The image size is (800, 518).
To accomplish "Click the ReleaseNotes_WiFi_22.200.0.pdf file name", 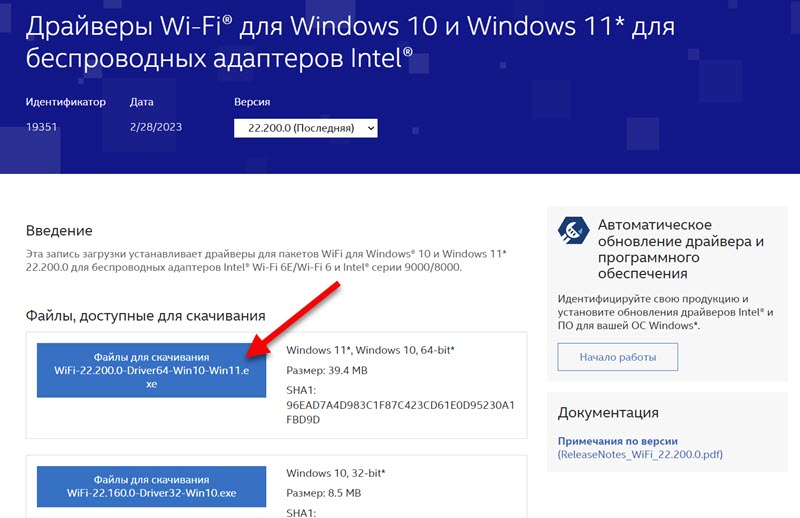I will [640, 455].
